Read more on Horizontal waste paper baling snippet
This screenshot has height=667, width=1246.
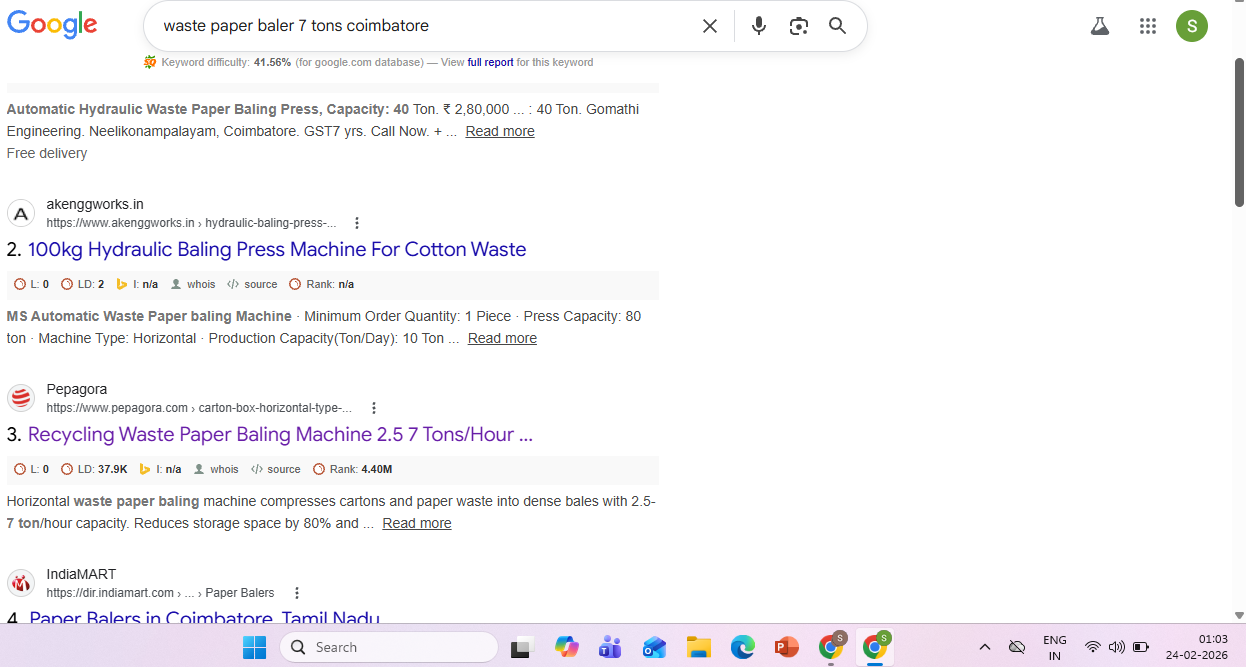417,523
